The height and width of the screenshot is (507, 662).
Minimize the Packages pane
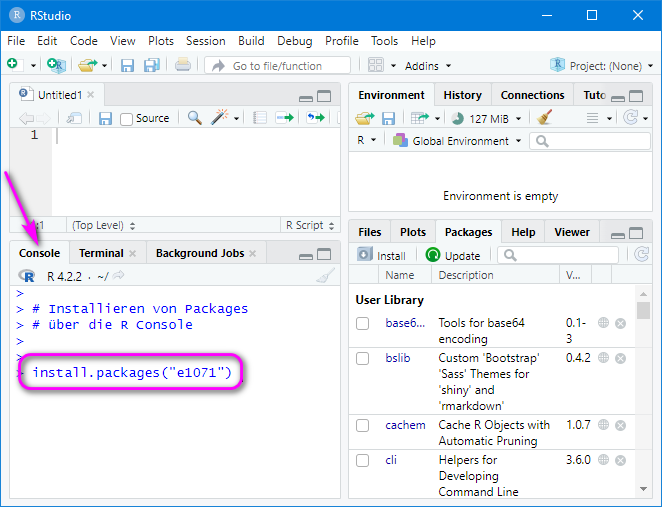coord(618,234)
